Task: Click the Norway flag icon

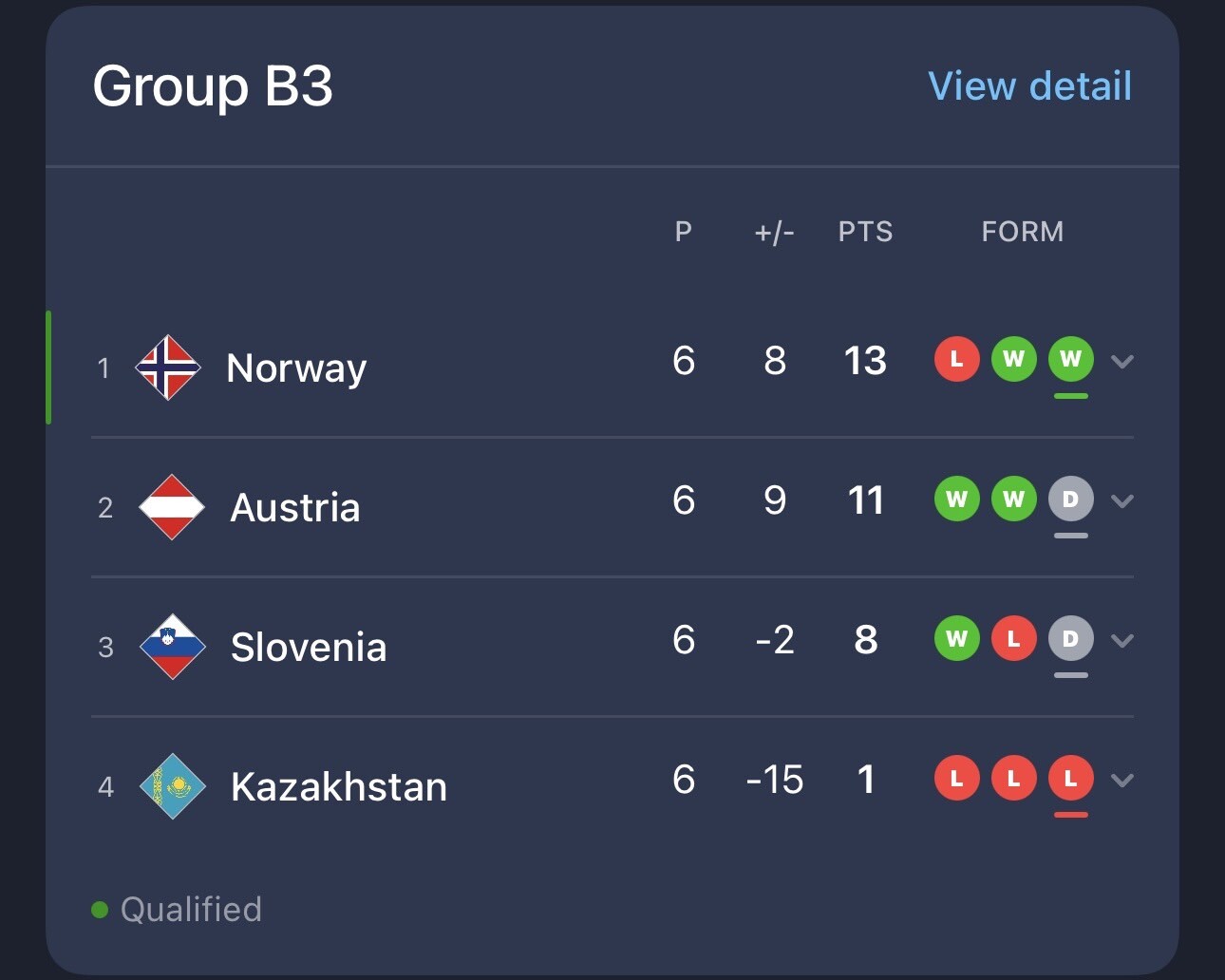Action: [168, 367]
